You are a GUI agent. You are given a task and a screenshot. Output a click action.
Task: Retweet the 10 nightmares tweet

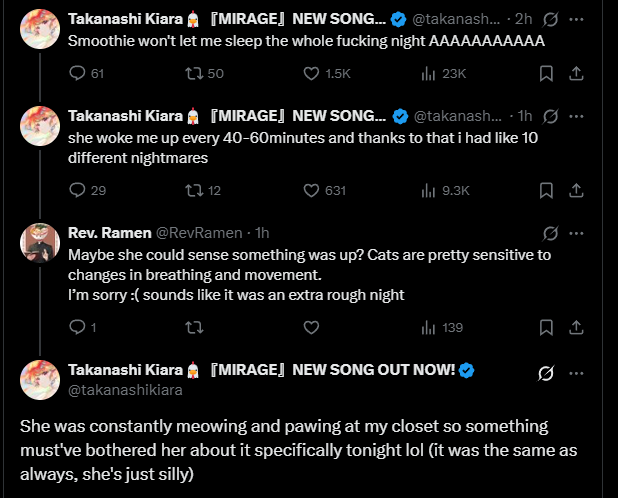[x=195, y=190]
